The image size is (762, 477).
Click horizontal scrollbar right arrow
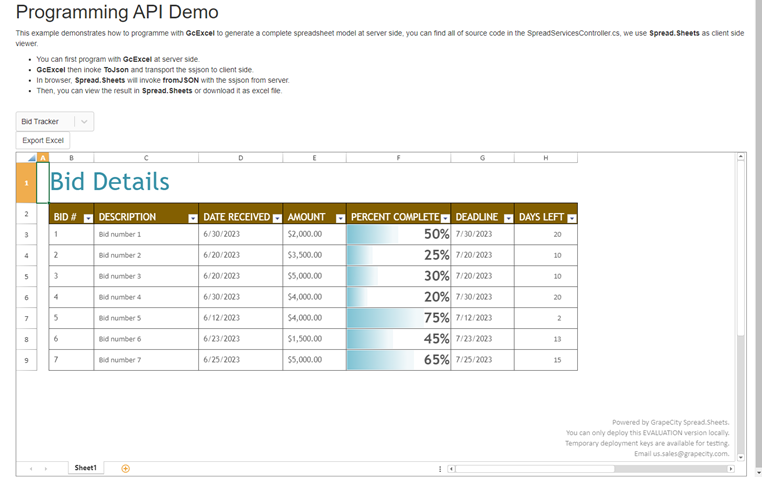[x=730, y=469]
